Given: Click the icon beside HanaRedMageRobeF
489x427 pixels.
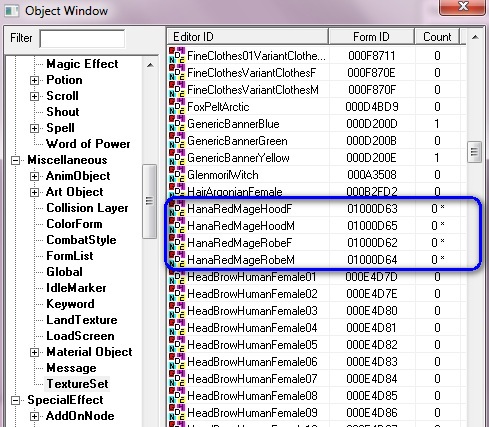Looking at the screenshot, I should pyautogui.click(x=177, y=243).
